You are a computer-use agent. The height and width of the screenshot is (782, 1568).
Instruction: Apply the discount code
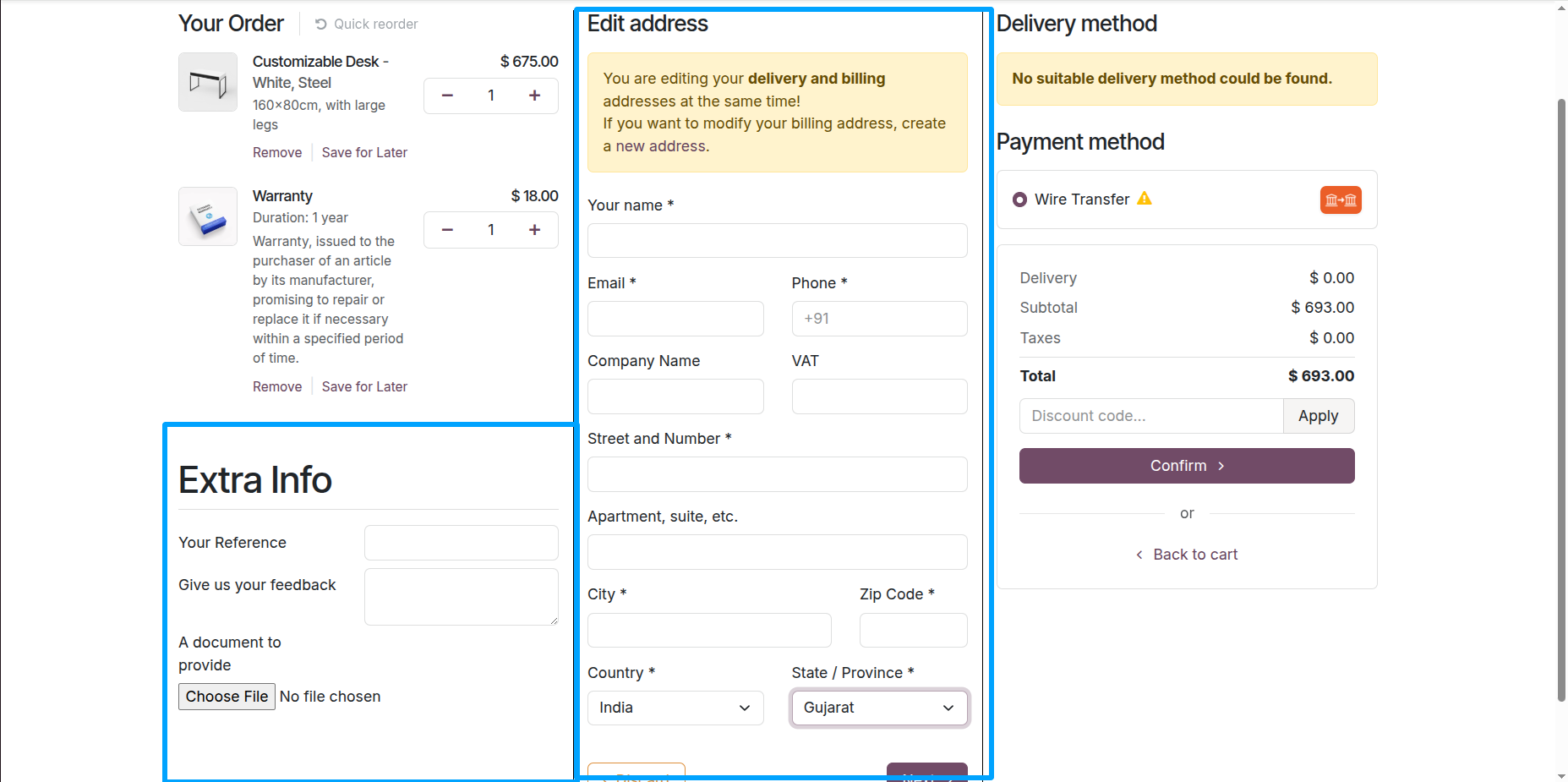pos(1319,416)
